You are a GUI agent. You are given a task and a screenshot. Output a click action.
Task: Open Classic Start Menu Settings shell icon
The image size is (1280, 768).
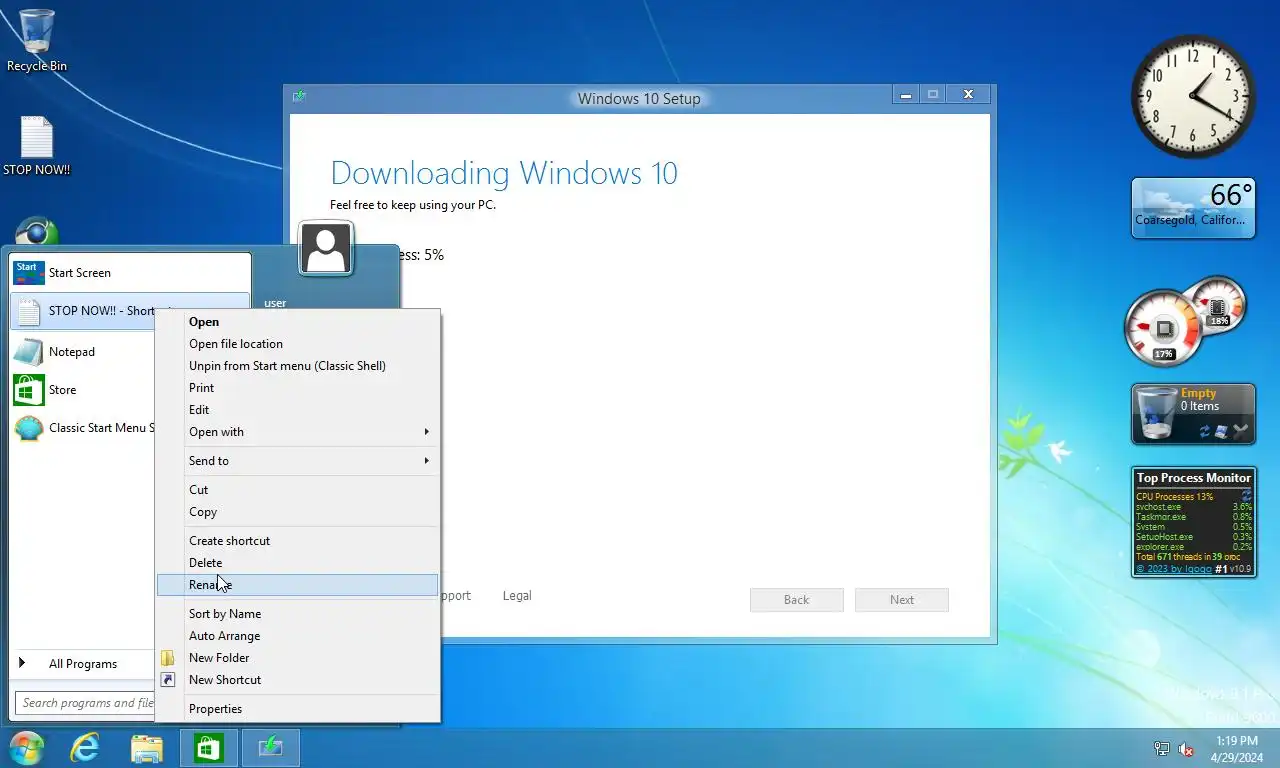click(x=28, y=428)
